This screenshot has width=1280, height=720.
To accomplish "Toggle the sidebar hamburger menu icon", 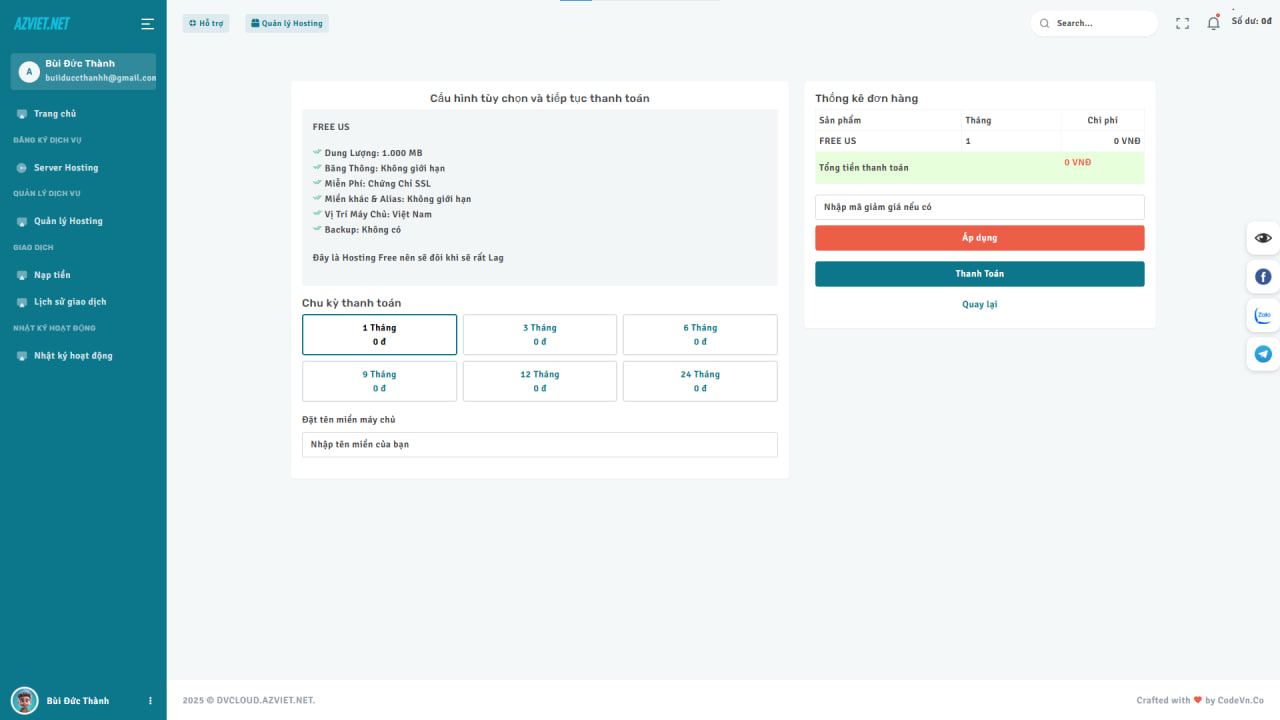I will tap(147, 24).
